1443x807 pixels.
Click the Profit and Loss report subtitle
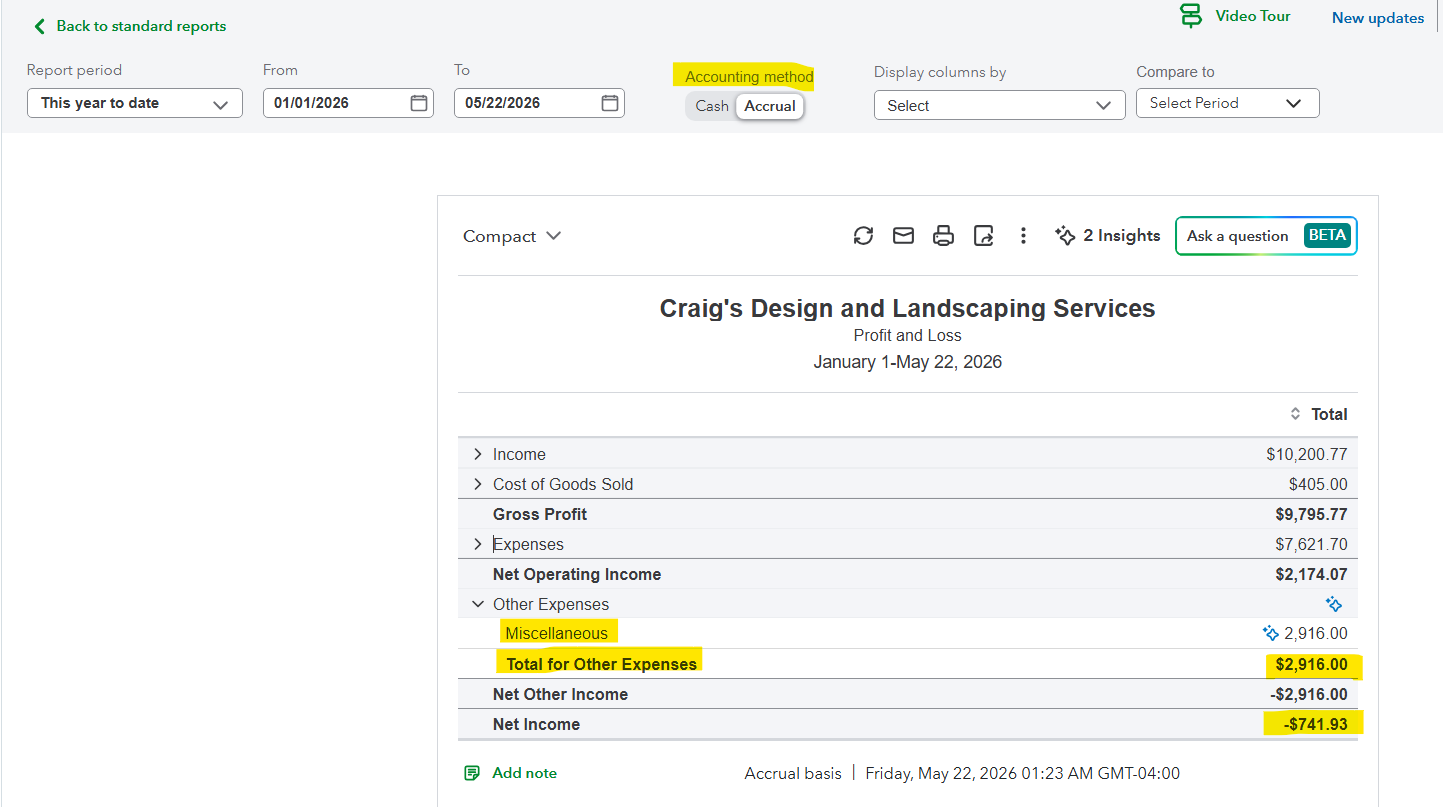[908, 336]
